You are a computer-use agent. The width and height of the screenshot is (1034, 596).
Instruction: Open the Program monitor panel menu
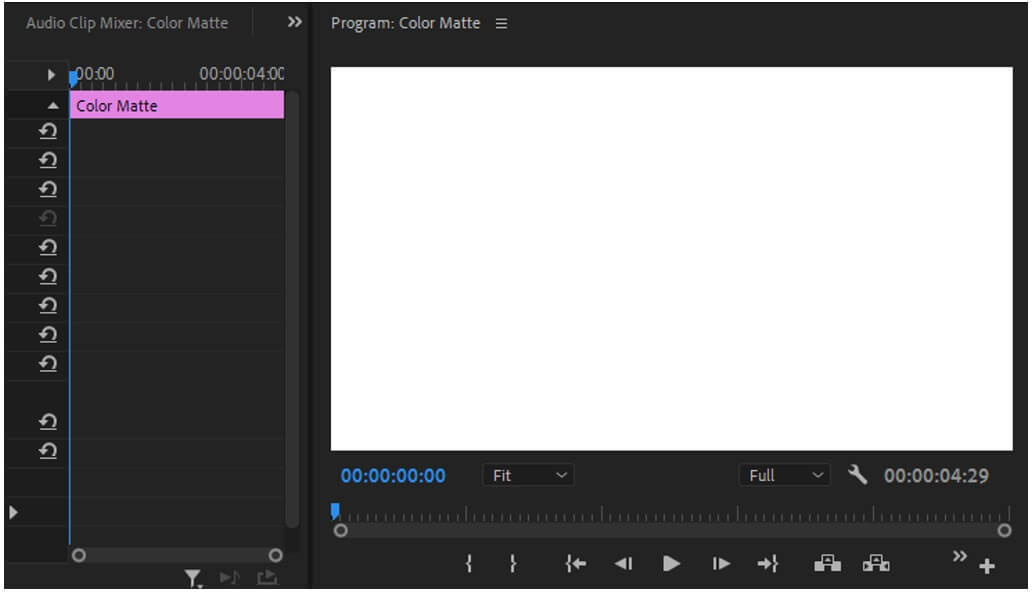(501, 22)
